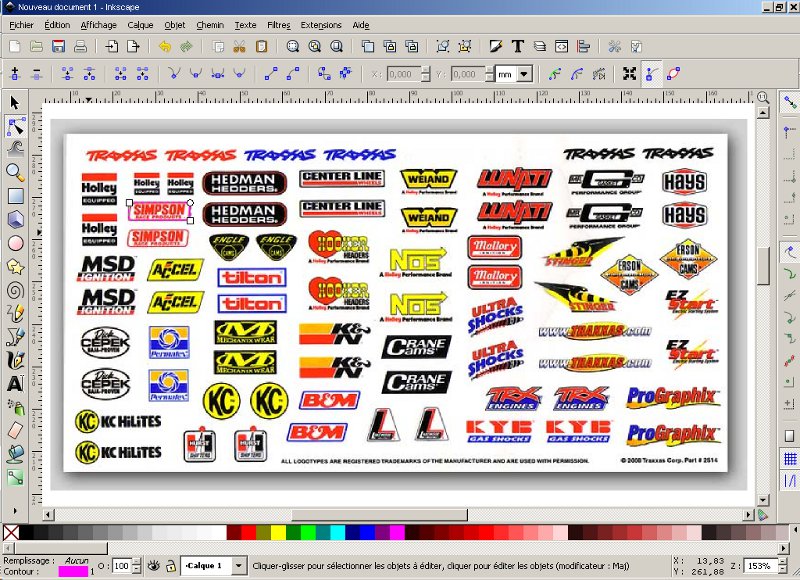Image resolution: width=800 pixels, height=580 pixels.
Task: Toggle the topmost snap bar button
Action: pos(790,103)
